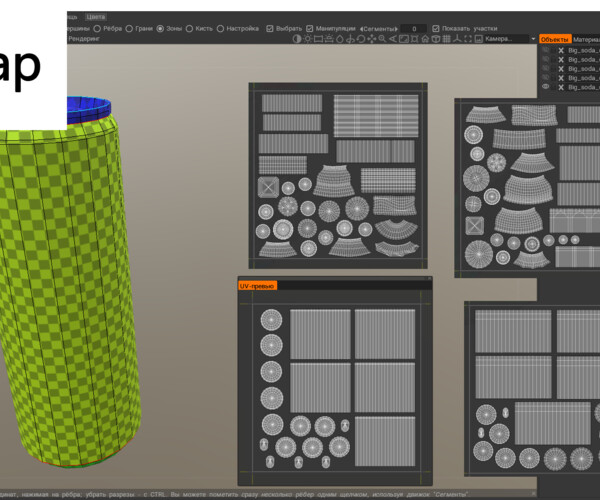Select the Рёбра radio button

click(97, 29)
